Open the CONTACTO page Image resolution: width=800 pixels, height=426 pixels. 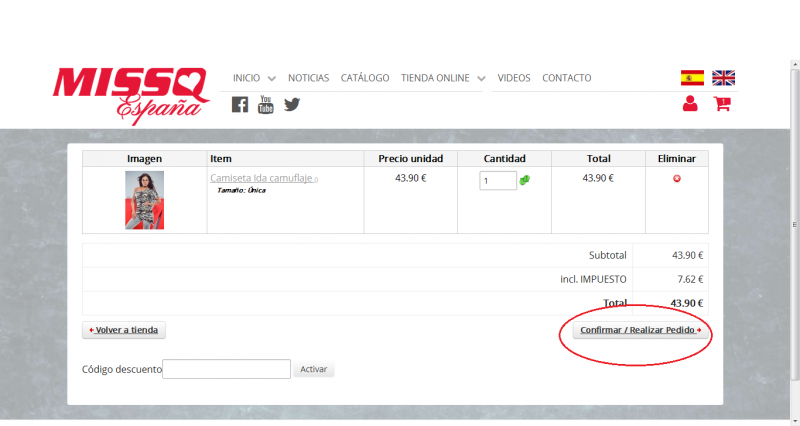(x=567, y=78)
